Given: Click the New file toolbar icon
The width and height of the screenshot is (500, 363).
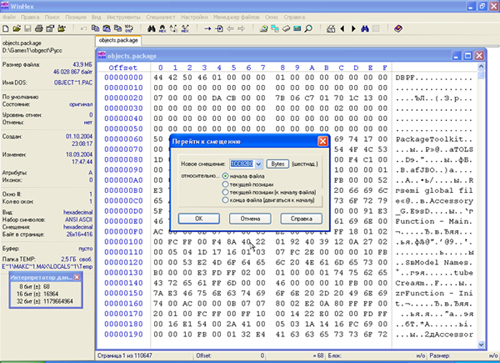Looking at the screenshot, I should click(6, 29).
